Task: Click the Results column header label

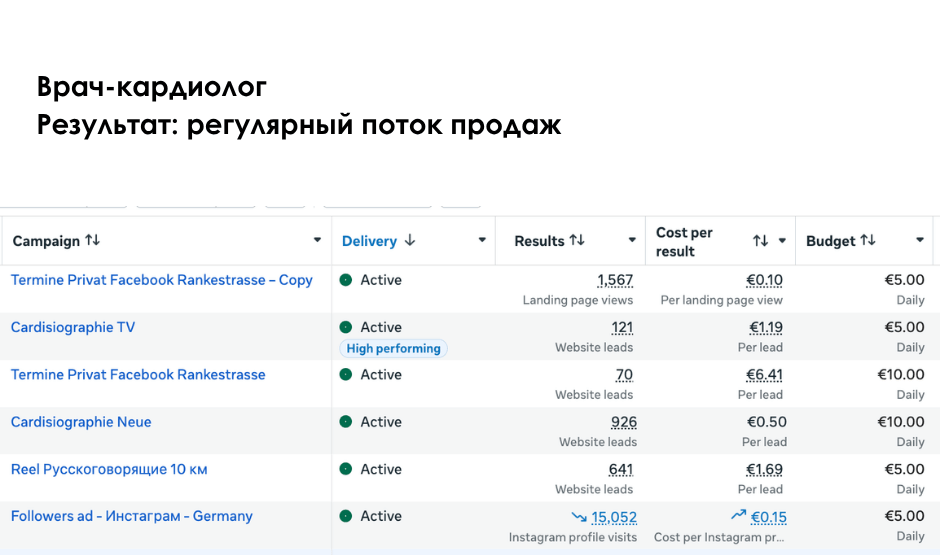Action: (540, 241)
